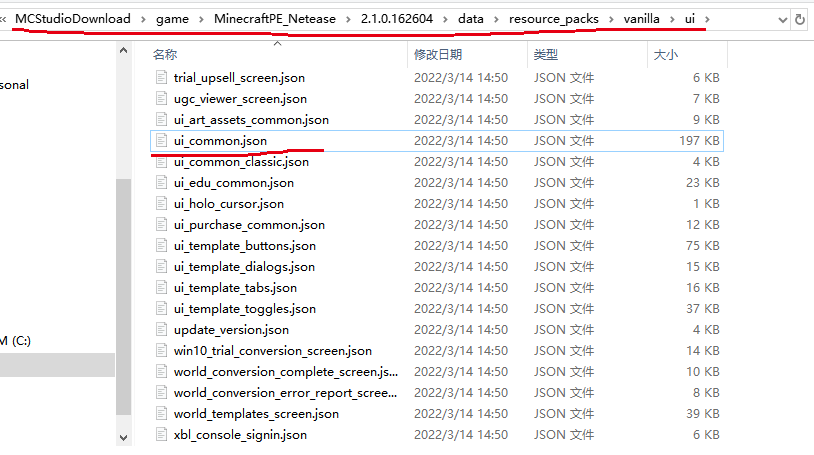Select the (C:) drive in navigation pane
Viewport: 814px width, 455px height.
[x=16, y=341]
